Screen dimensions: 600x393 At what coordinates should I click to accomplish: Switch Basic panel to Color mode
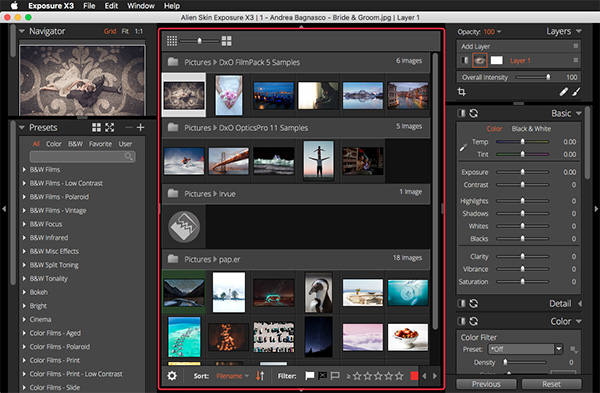click(494, 129)
